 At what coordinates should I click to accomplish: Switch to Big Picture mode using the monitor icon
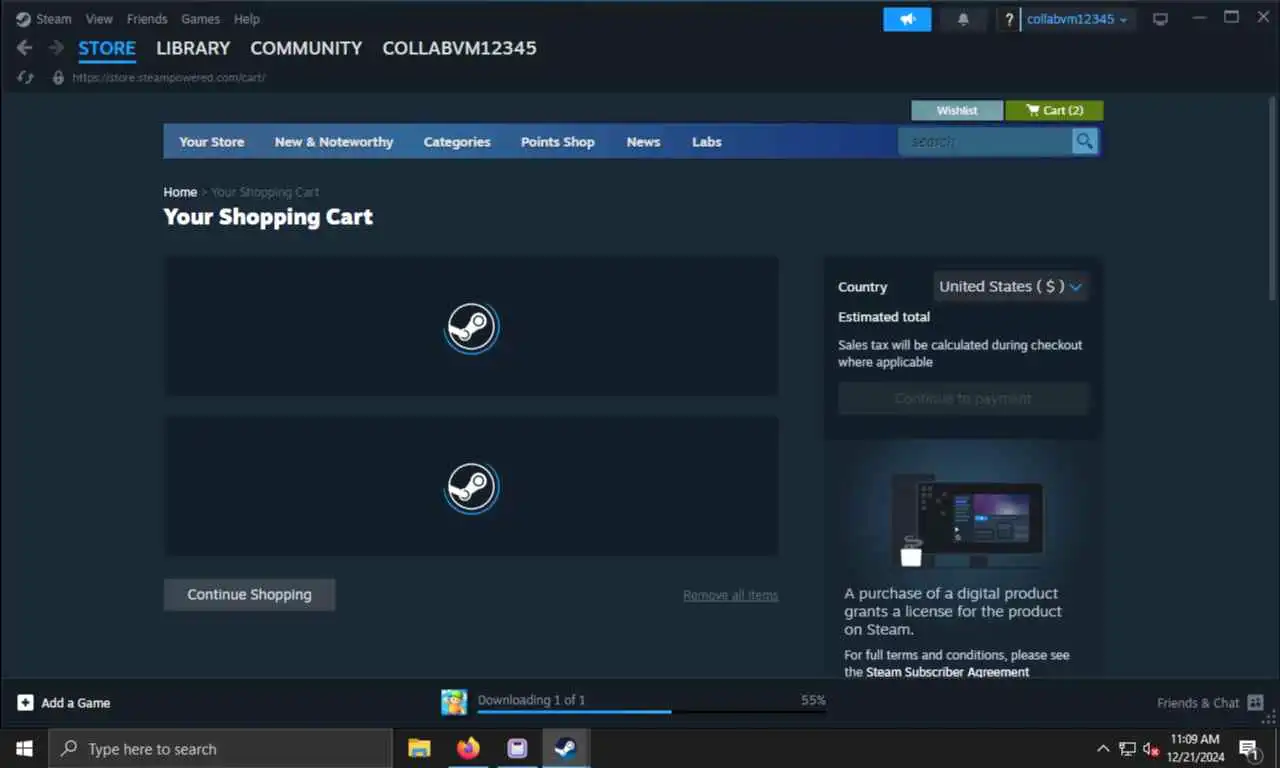tap(1160, 19)
